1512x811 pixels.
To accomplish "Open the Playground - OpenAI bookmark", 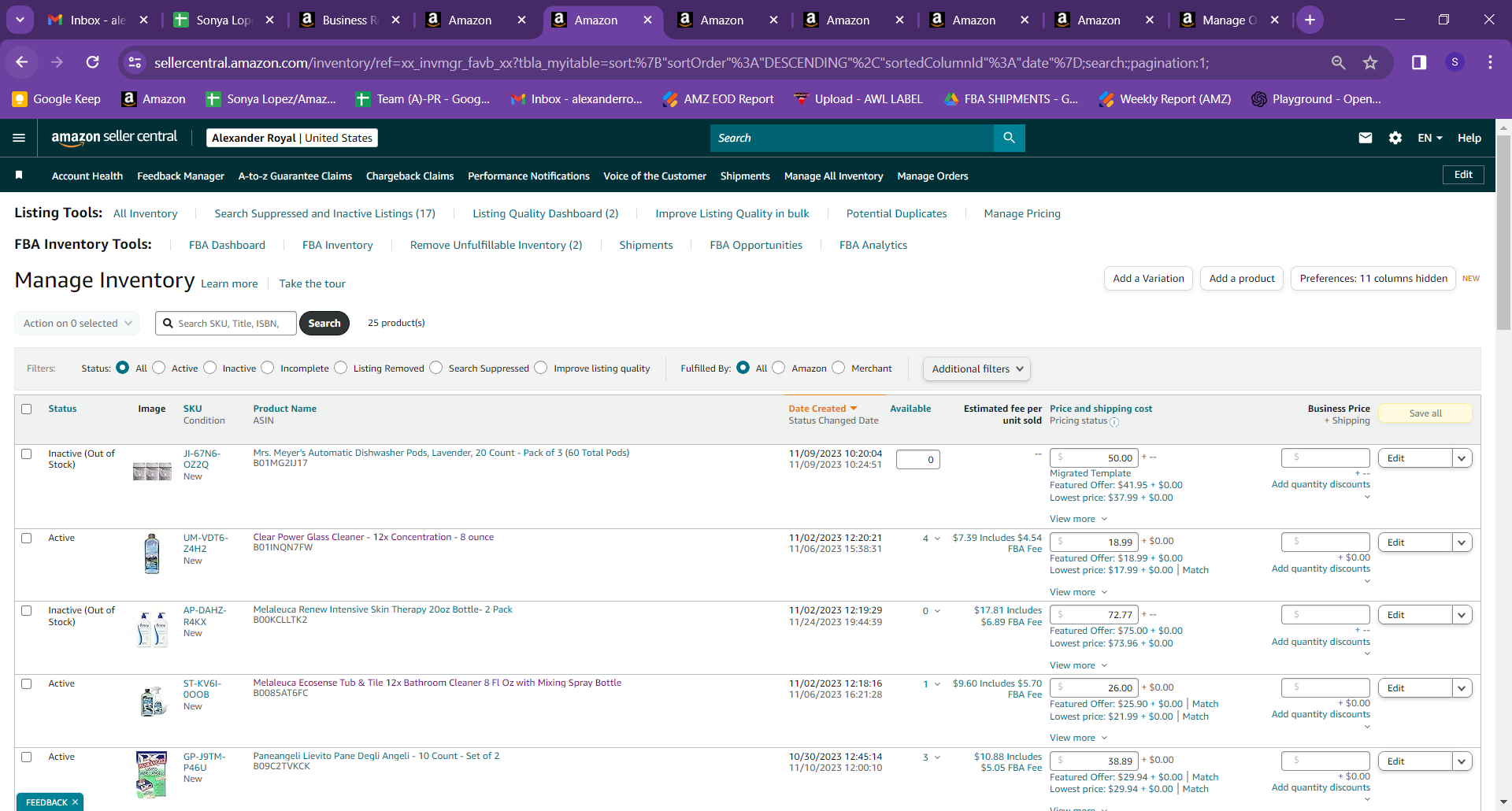I will point(1317,98).
